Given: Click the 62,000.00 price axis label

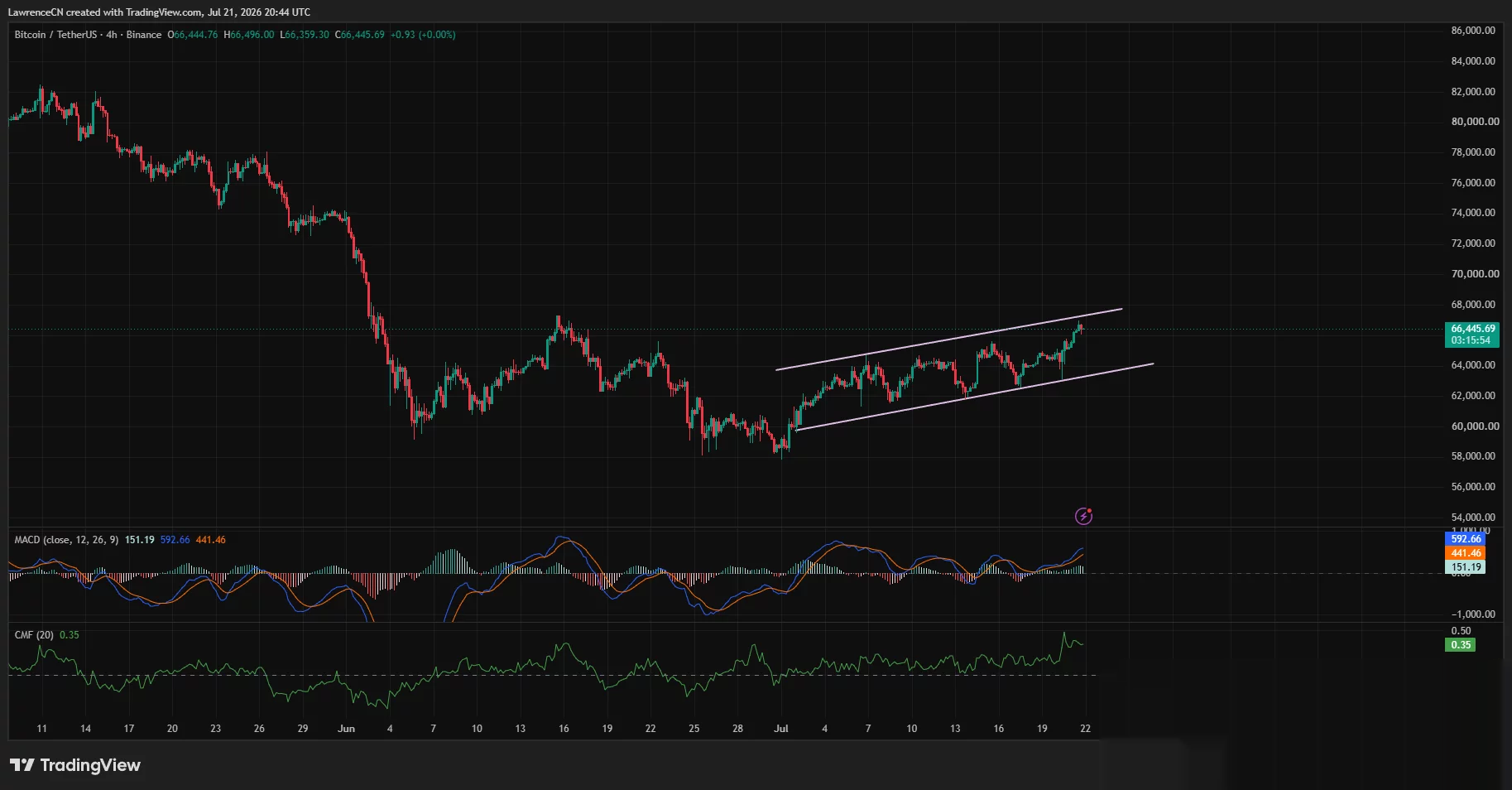Looking at the screenshot, I should (x=1473, y=396).
